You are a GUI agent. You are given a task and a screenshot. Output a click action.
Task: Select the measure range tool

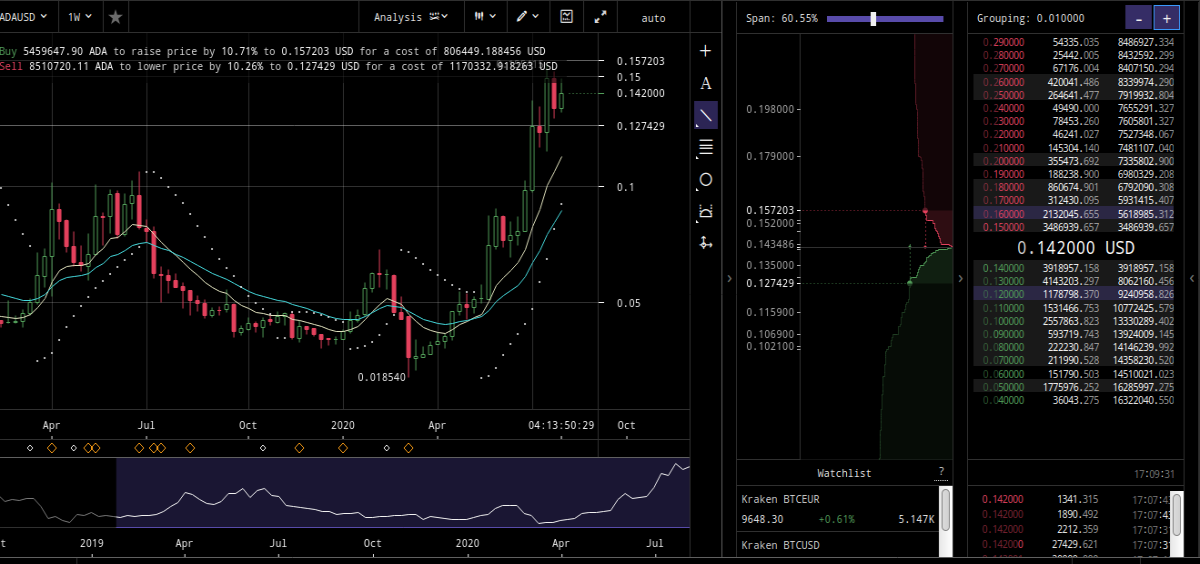pyautogui.click(x=706, y=211)
